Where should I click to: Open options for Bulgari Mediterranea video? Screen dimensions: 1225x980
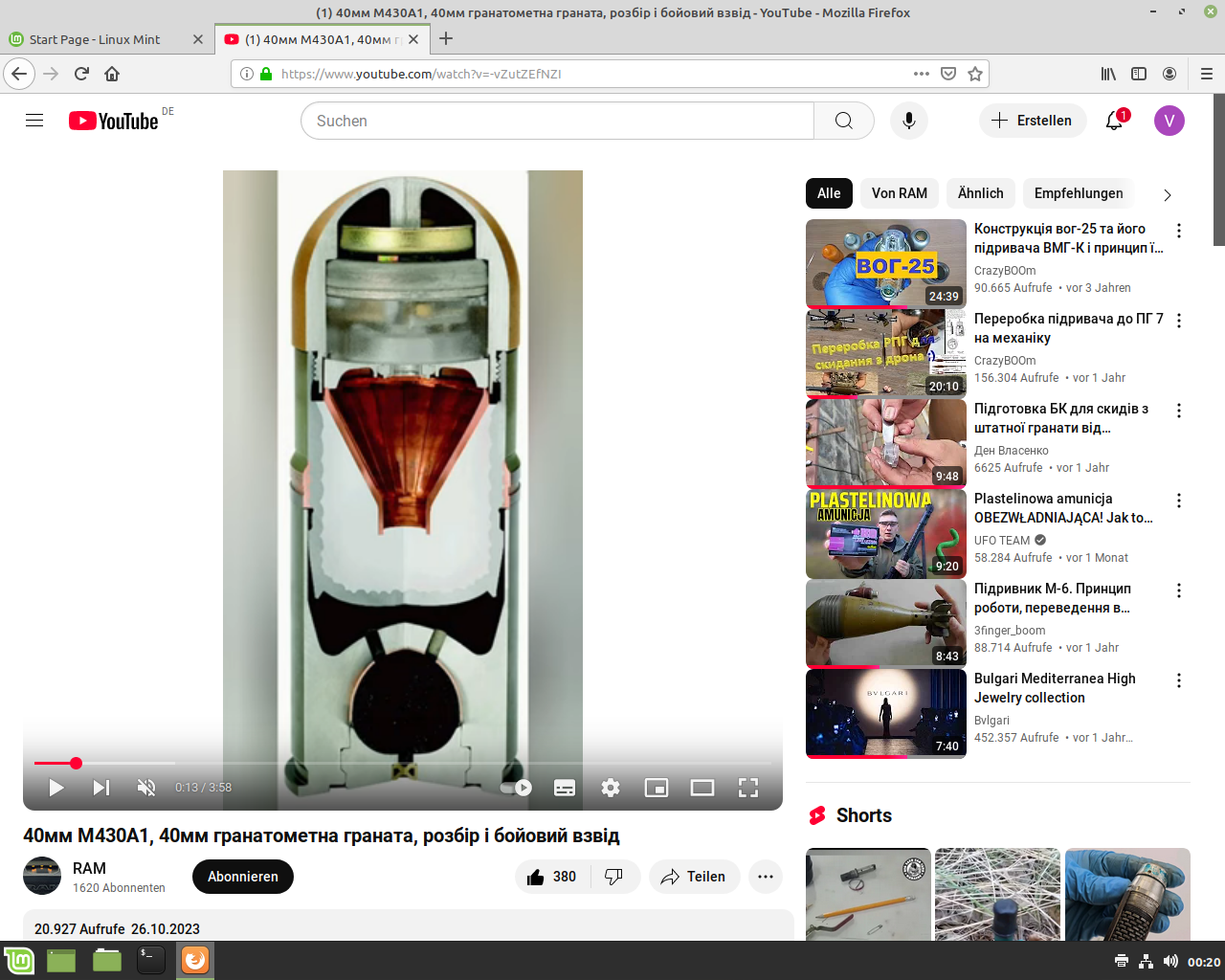(x=1179, y=680)
